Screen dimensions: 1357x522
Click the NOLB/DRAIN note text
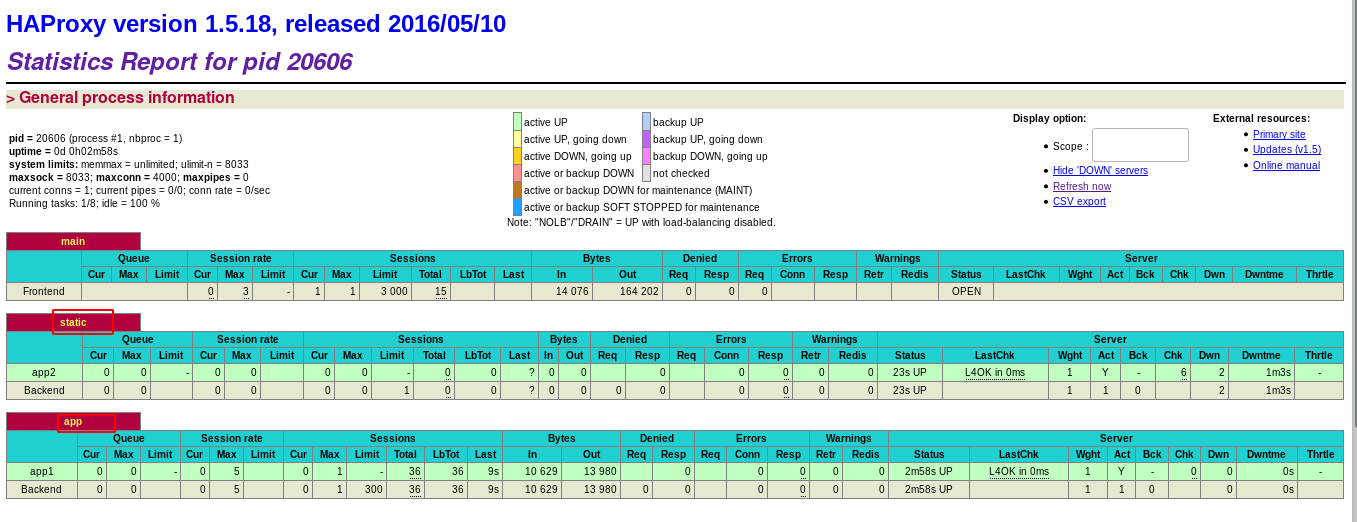tap(641, 222)
